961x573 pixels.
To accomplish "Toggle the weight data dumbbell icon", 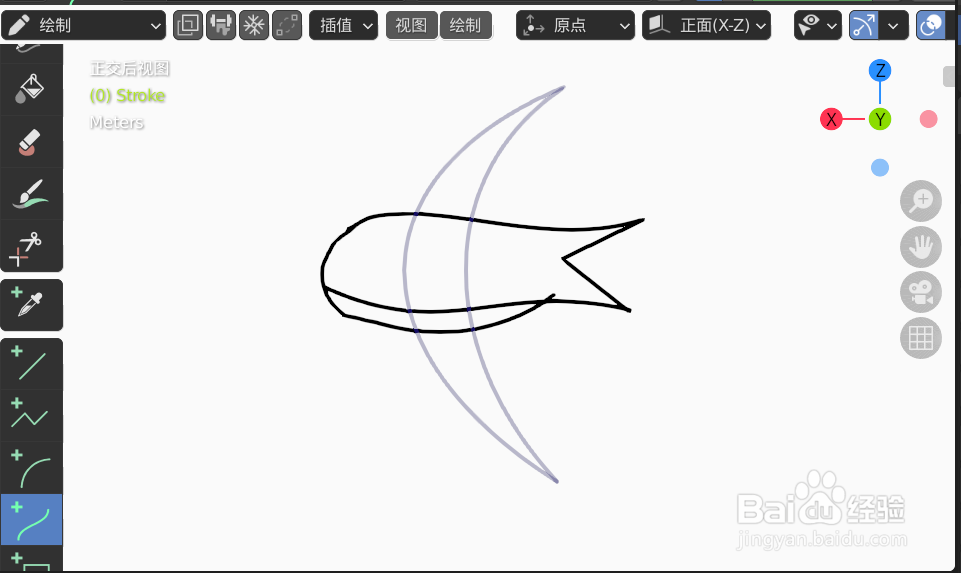I will (221, 25).
